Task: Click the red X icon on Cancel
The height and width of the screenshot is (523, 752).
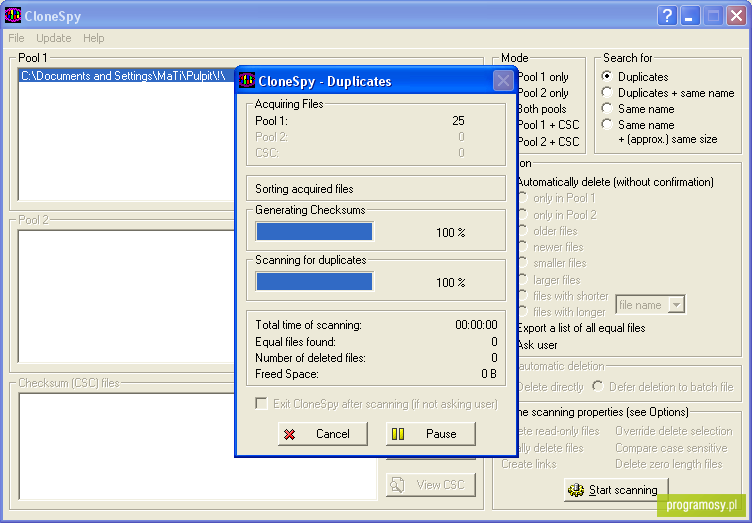Action: (289, 434)
